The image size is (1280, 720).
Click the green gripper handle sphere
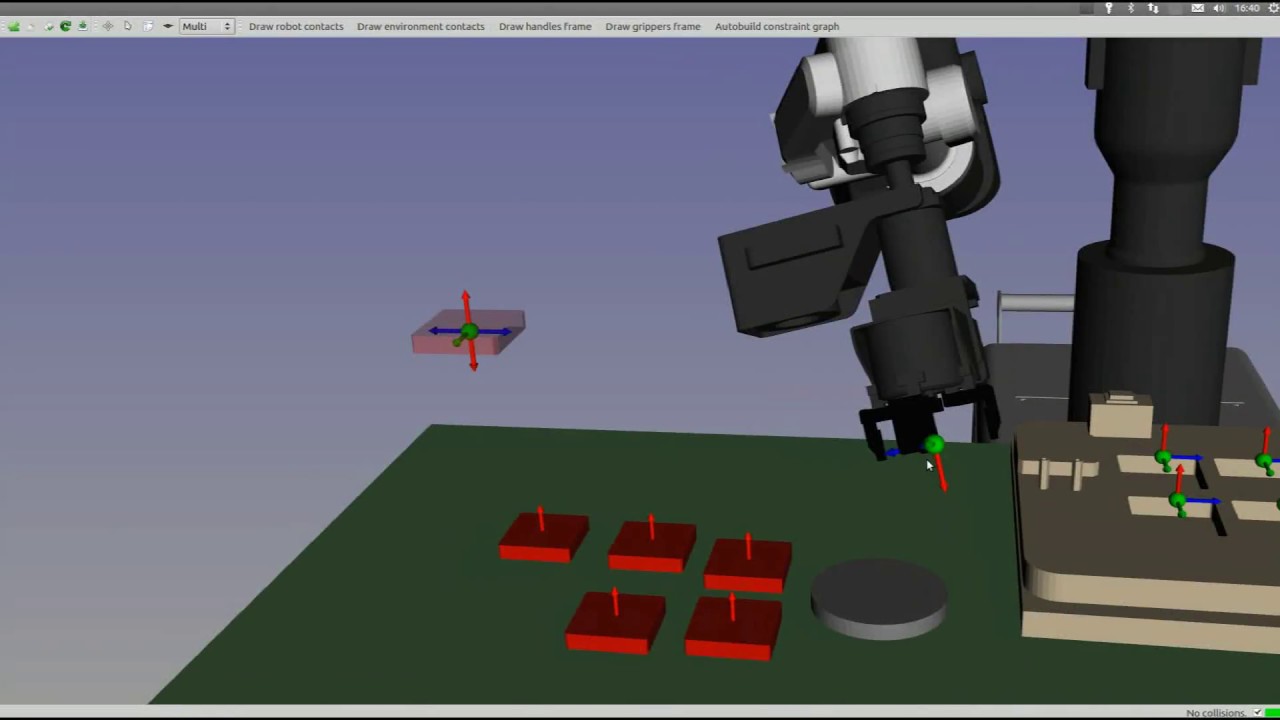(934, 444)
